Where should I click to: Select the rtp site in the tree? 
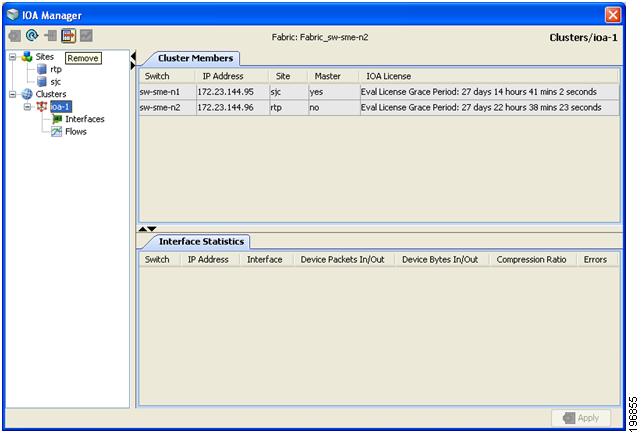[x=56, y=70]
